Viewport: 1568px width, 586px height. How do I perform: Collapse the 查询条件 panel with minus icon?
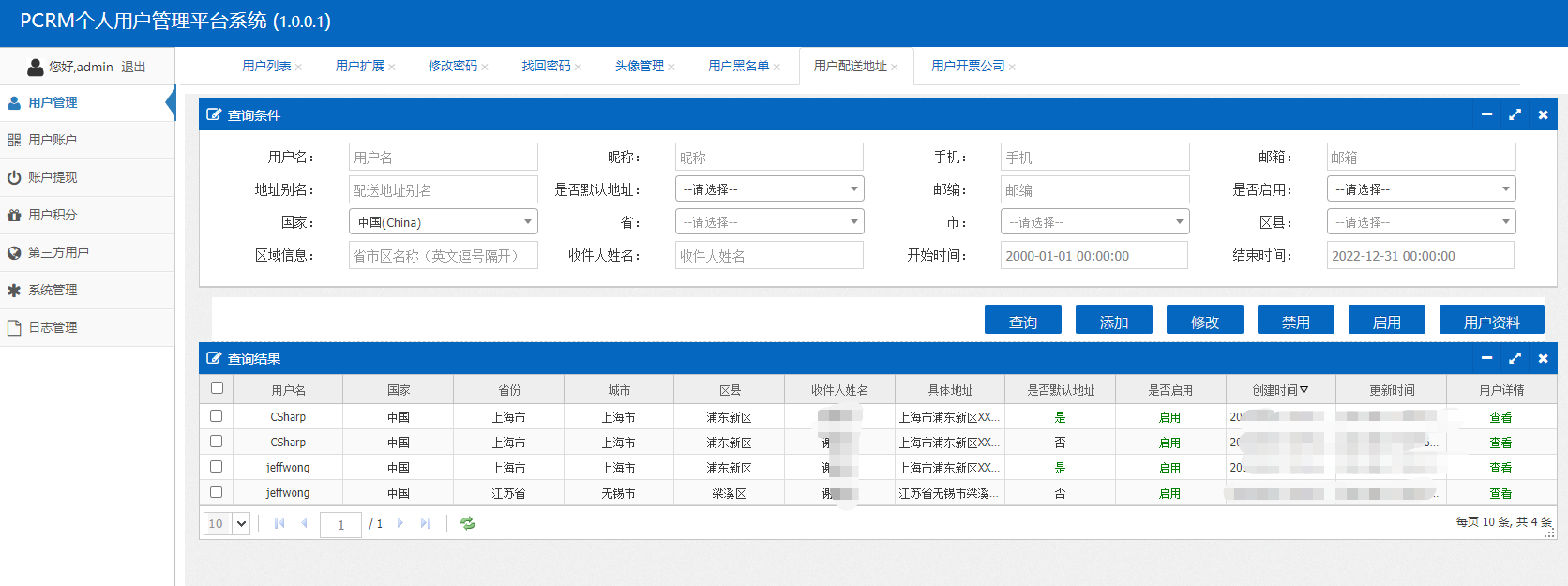(1486, 114)
